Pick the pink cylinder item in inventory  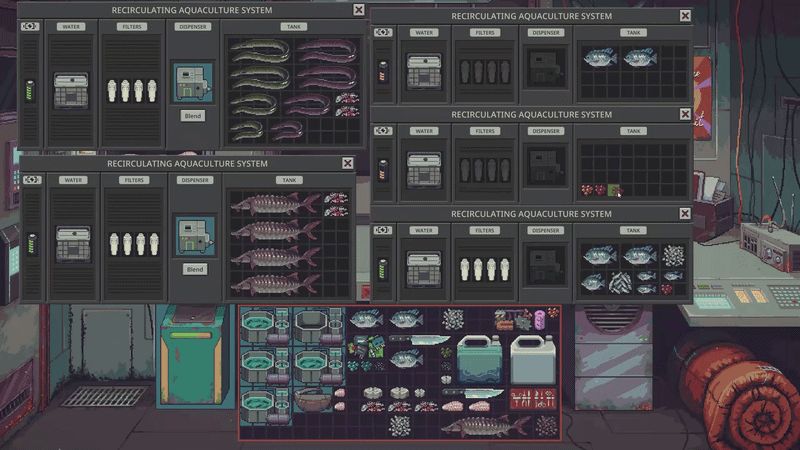point(540,320)
